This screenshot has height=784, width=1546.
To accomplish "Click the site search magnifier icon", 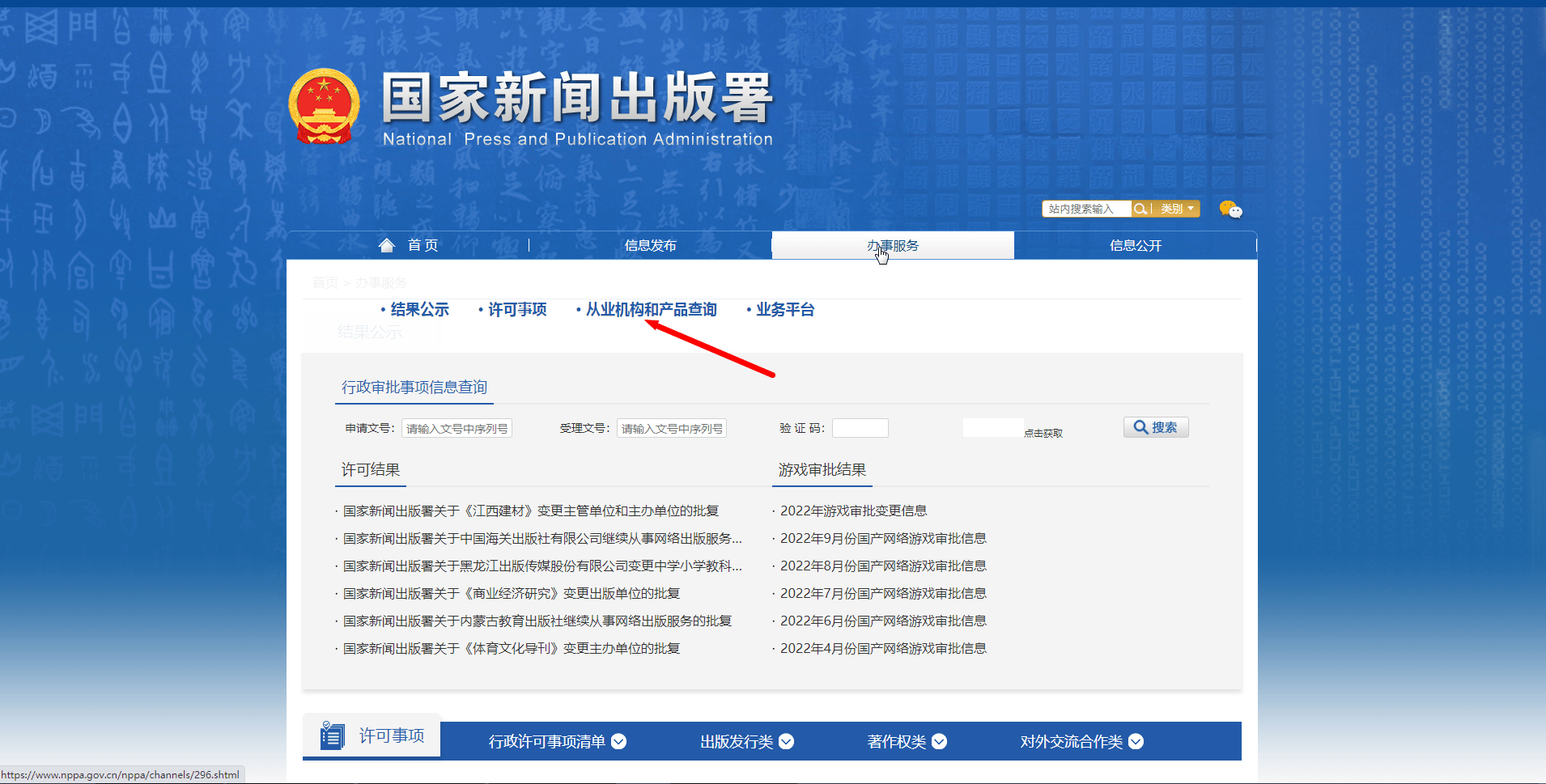I will [x=1140, y=209].
